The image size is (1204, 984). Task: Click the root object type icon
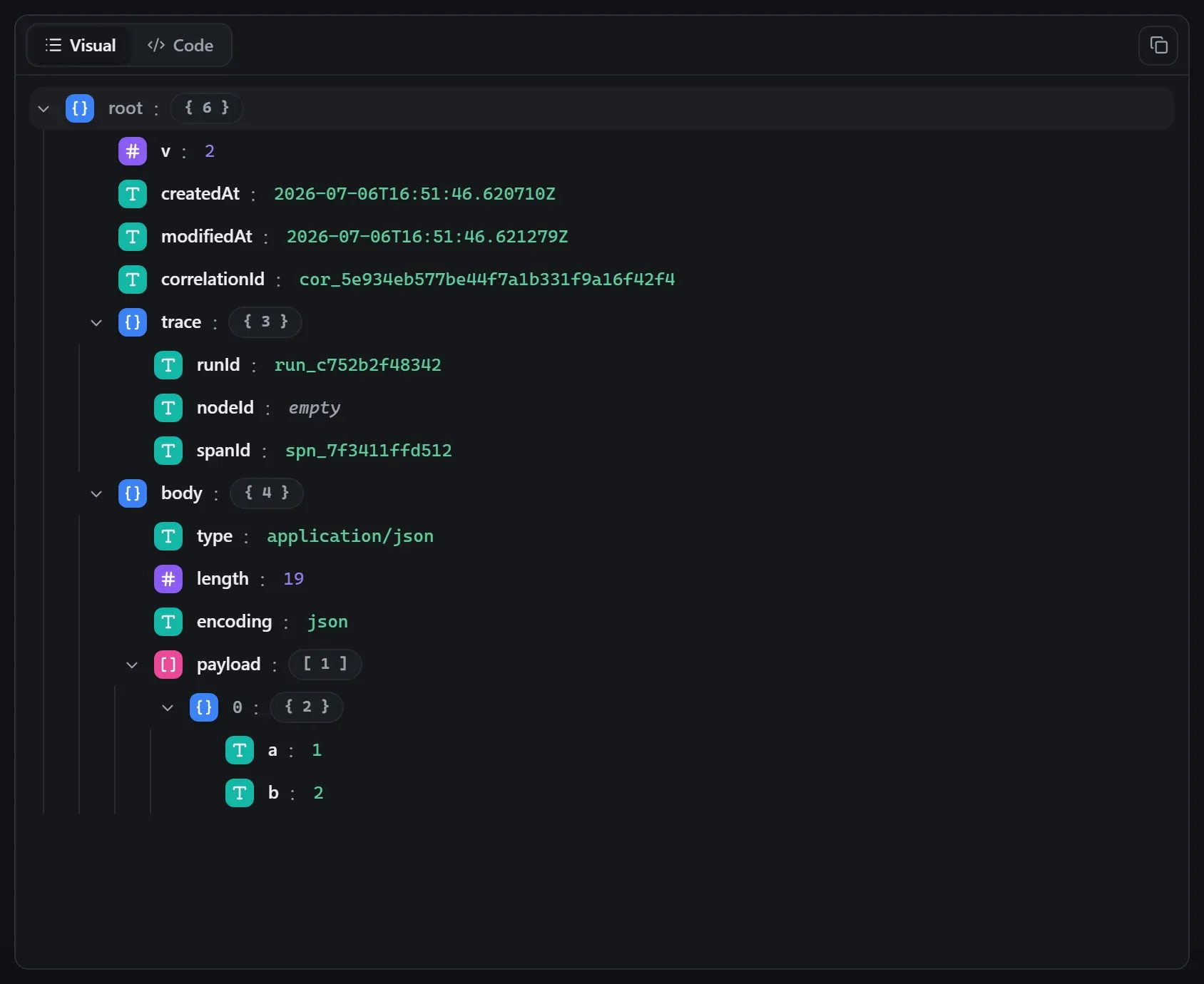coord(80,108)
